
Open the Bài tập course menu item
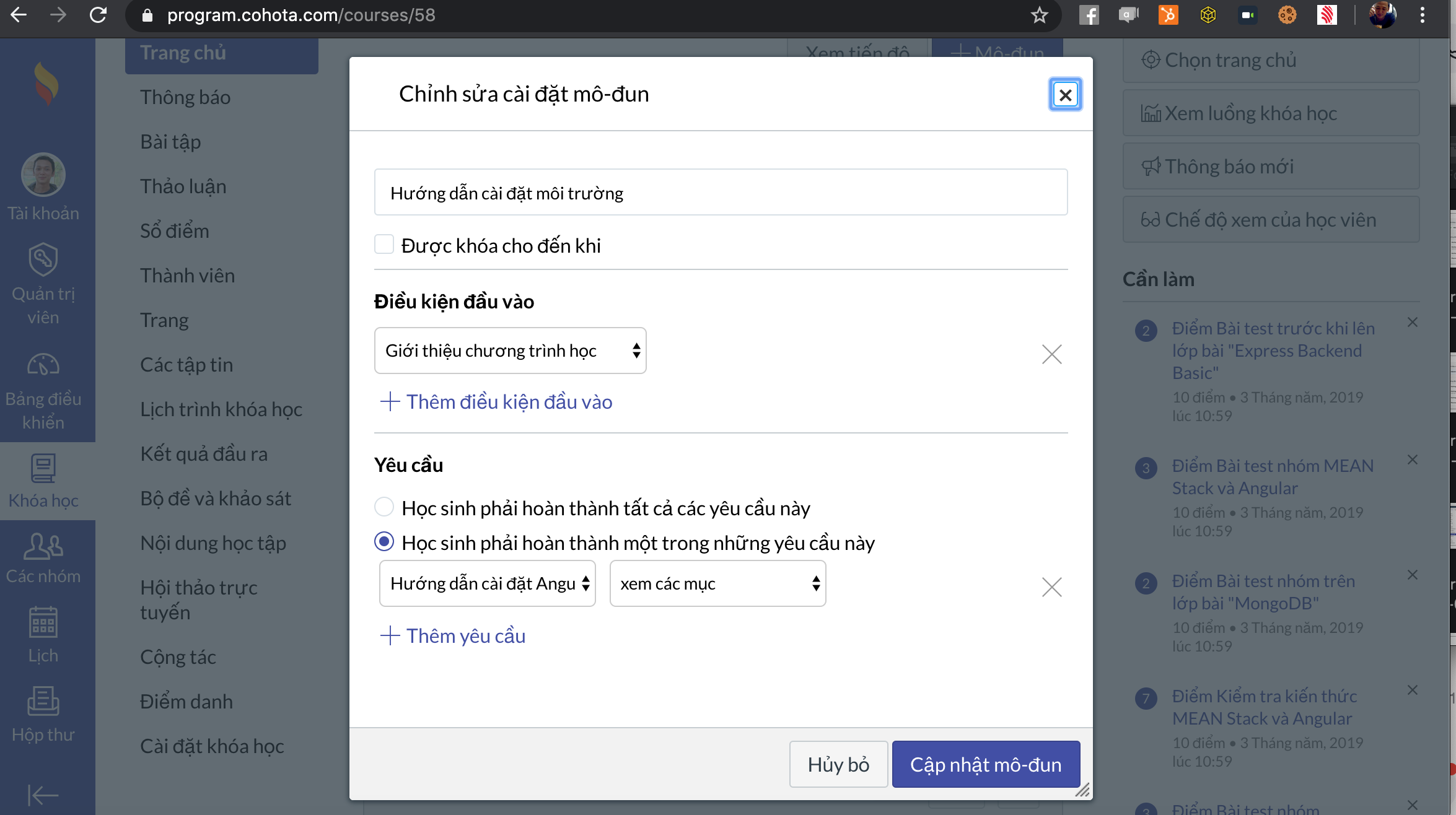point(170,142)
